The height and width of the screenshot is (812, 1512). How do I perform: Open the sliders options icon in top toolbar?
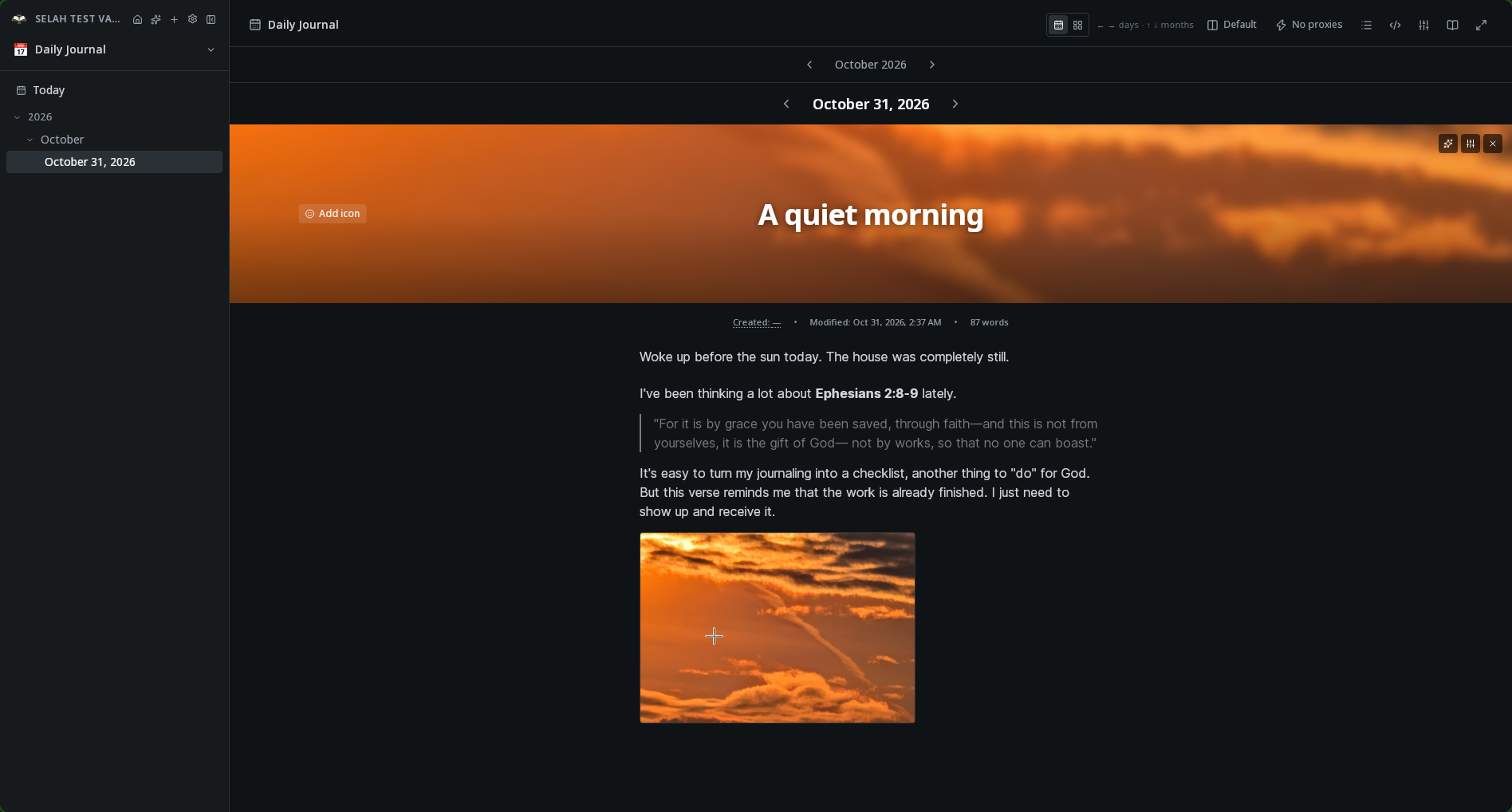point(1423,25)
